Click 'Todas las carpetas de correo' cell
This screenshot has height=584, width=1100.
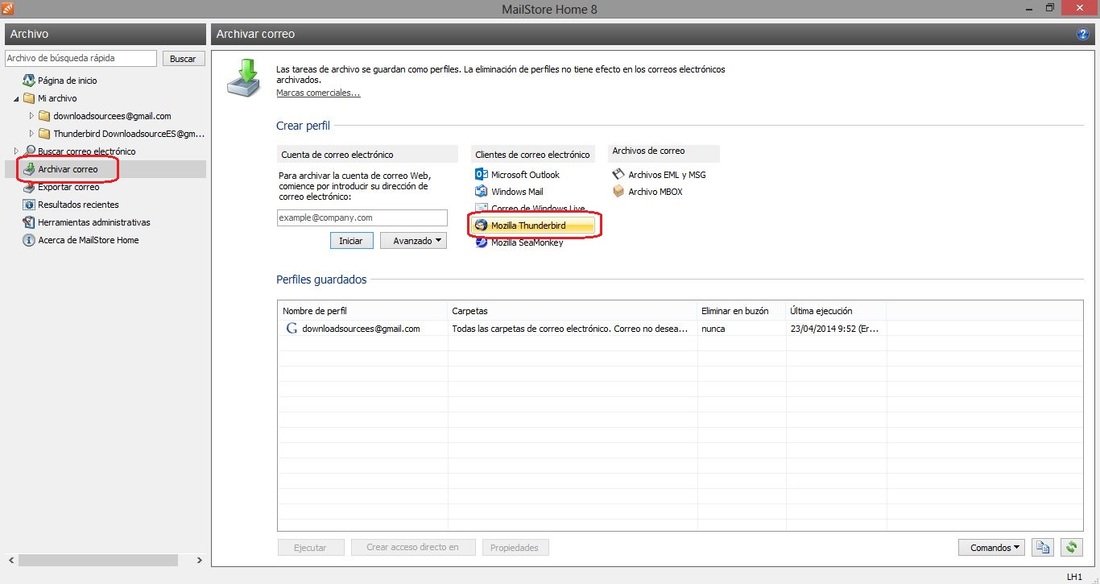point(570,328)
